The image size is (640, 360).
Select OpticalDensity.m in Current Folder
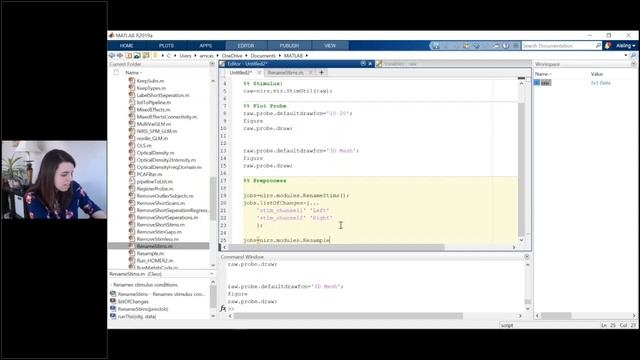[x=155, y=153]
